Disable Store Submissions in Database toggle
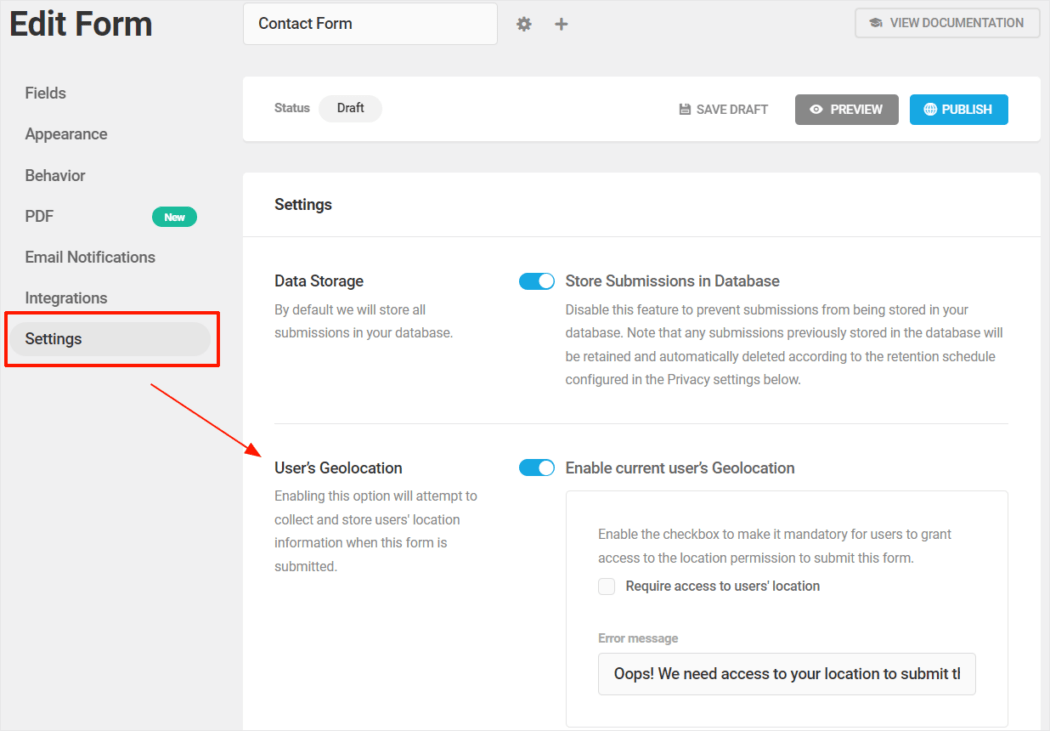1050x731 pixels. click(x=537, y=282)
